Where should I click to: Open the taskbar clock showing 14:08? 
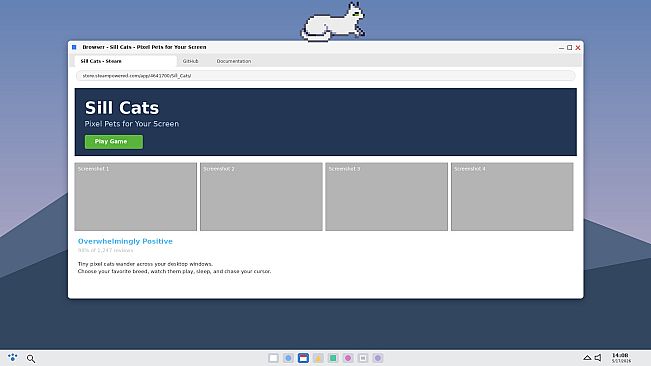tap(621, 358)
